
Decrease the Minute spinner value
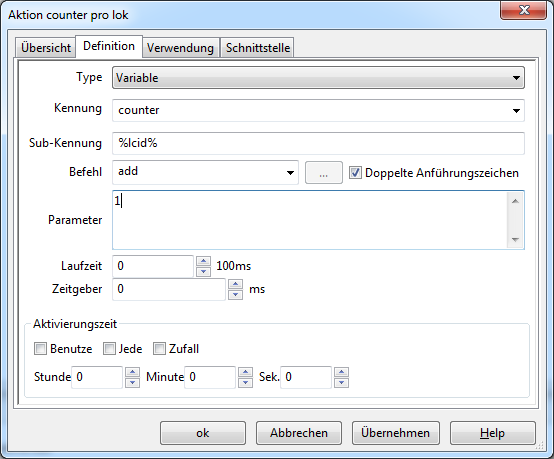[x=245, y=382]
